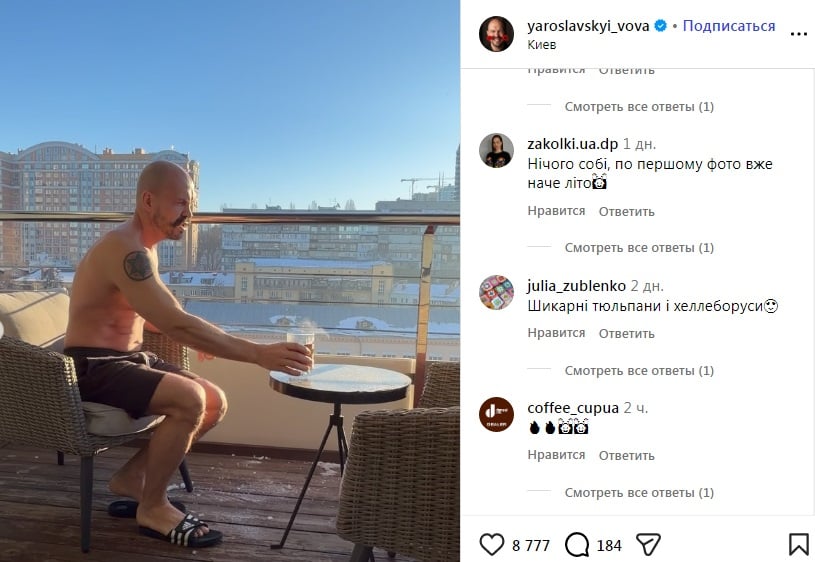Open the yaroslavskyi_vova username link
815x562 pixels.
pos(588,25)
